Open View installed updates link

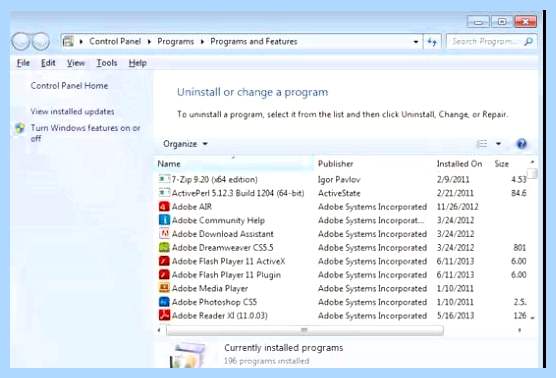72,111
